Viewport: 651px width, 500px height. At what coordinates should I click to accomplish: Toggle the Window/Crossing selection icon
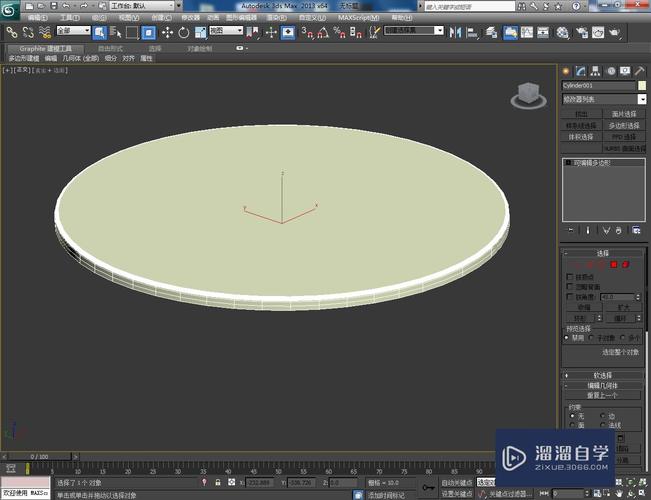pos(149,32)
